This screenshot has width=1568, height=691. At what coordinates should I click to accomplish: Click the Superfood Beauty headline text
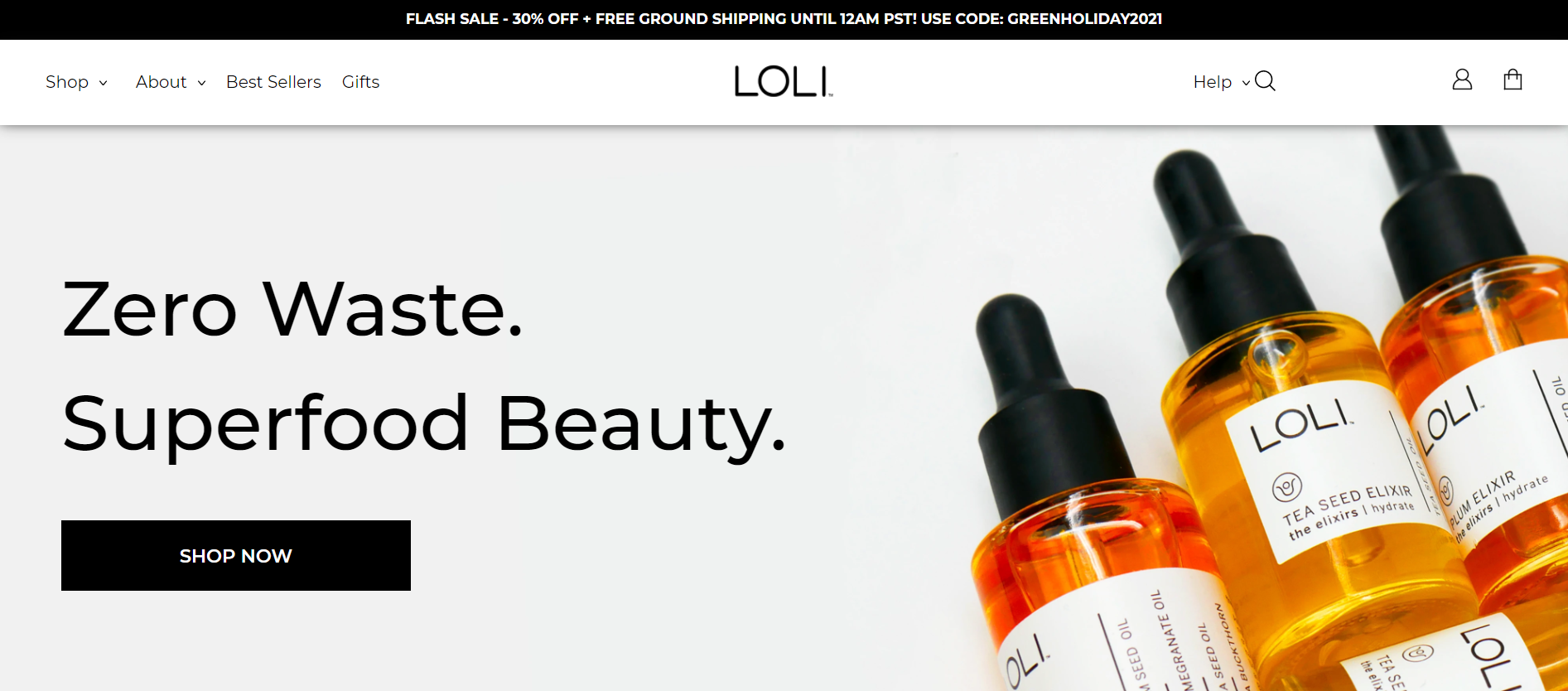424,424
